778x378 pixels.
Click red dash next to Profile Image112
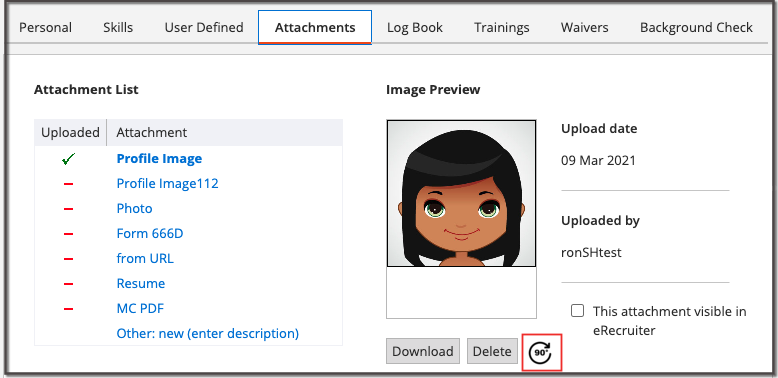[x=68, y=185]
